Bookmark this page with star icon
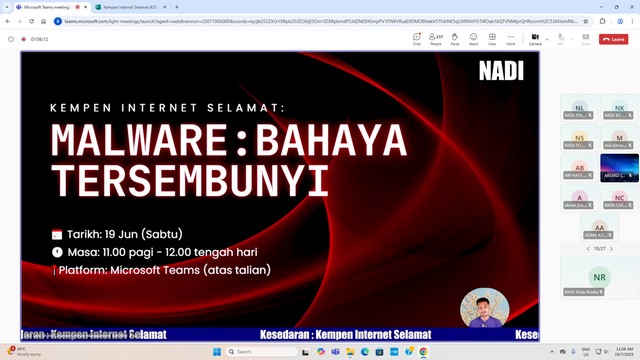This screenshot has width=640, height=360. (x=586, y=21)
